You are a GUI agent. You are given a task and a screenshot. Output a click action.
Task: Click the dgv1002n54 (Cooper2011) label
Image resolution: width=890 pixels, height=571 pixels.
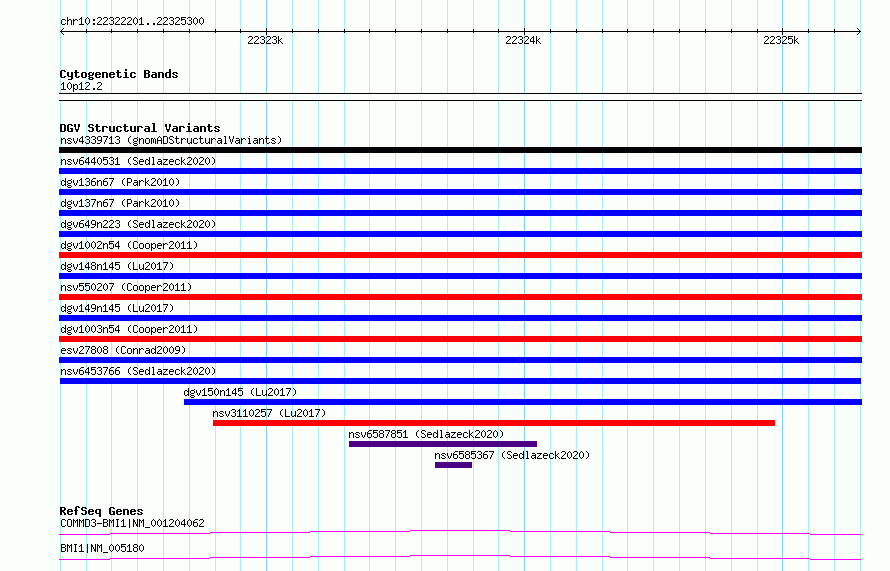click(129, 245)
